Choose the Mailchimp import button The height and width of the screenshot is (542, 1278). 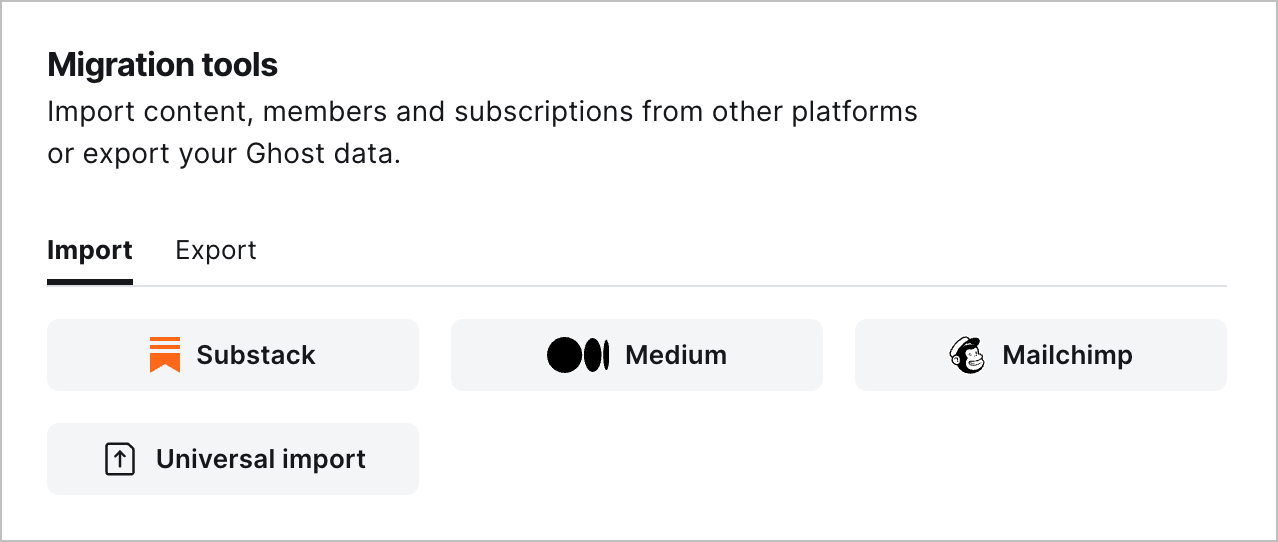tap(1041, 355)
